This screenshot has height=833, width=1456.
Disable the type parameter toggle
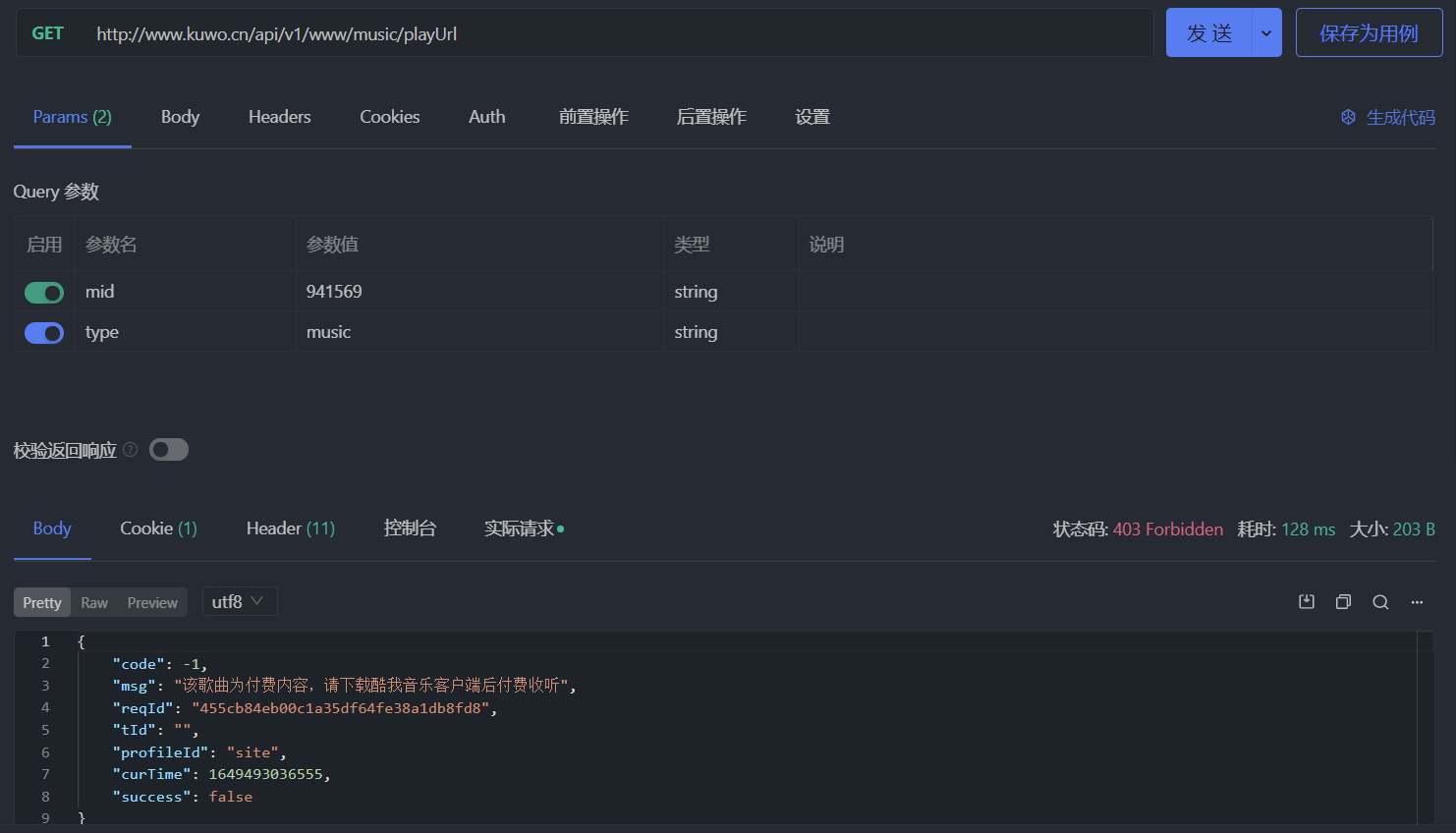44,333
